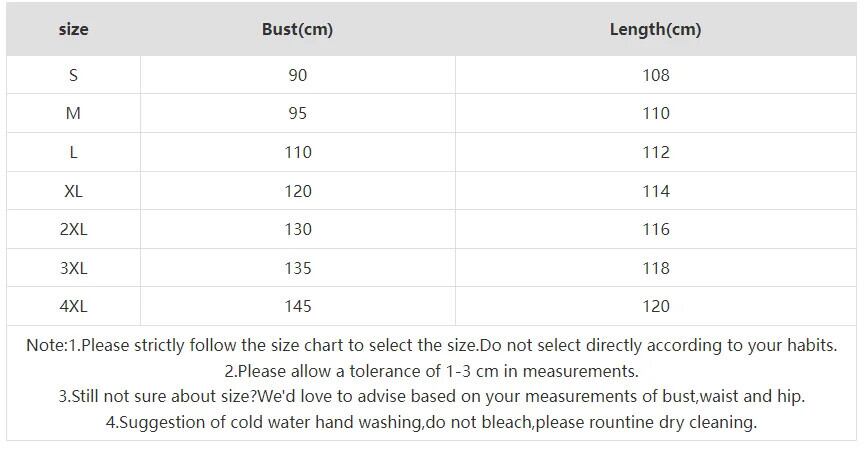Click length value 118 in 3XL row
The height and width of the screenshot is (449, 866).
click(x=655, y=268)
